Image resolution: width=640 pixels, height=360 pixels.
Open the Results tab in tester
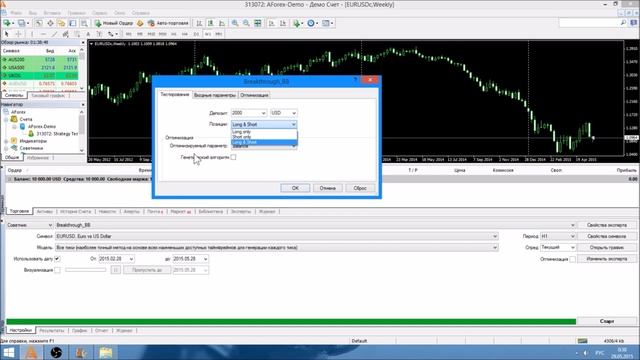[x=52, y=331]
